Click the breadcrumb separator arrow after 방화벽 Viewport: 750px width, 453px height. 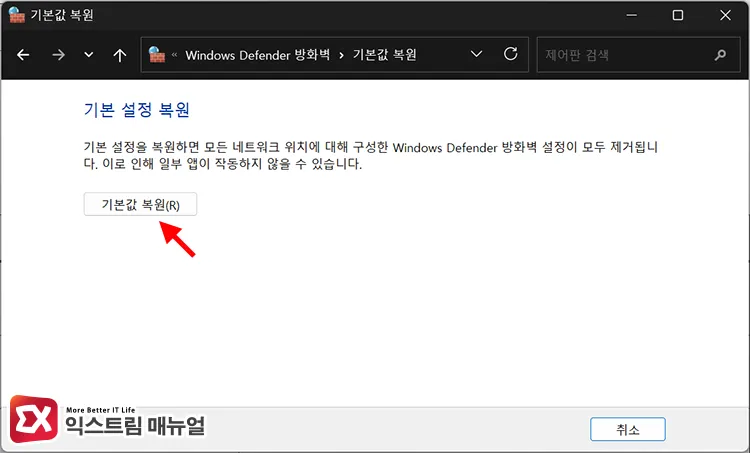tap(341, 55)
